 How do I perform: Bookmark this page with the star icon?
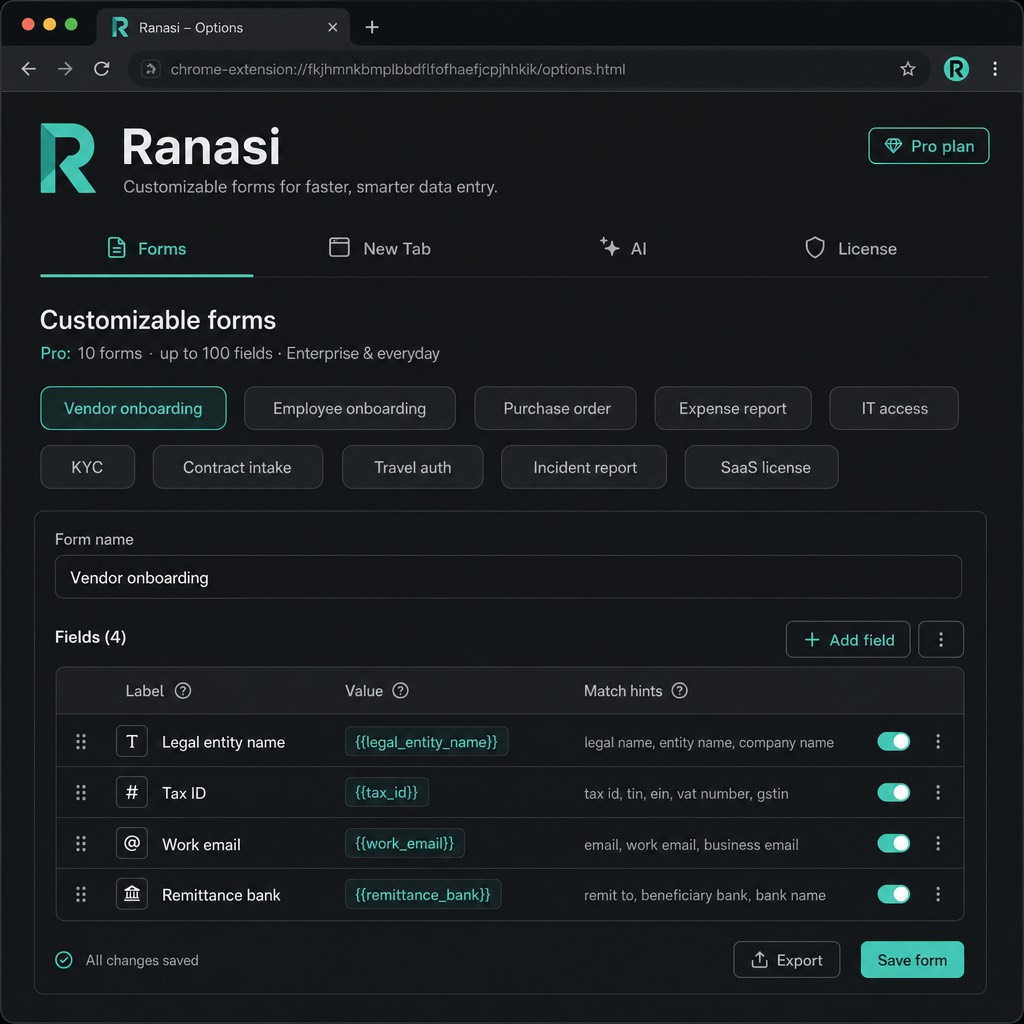tap(907, 69)
